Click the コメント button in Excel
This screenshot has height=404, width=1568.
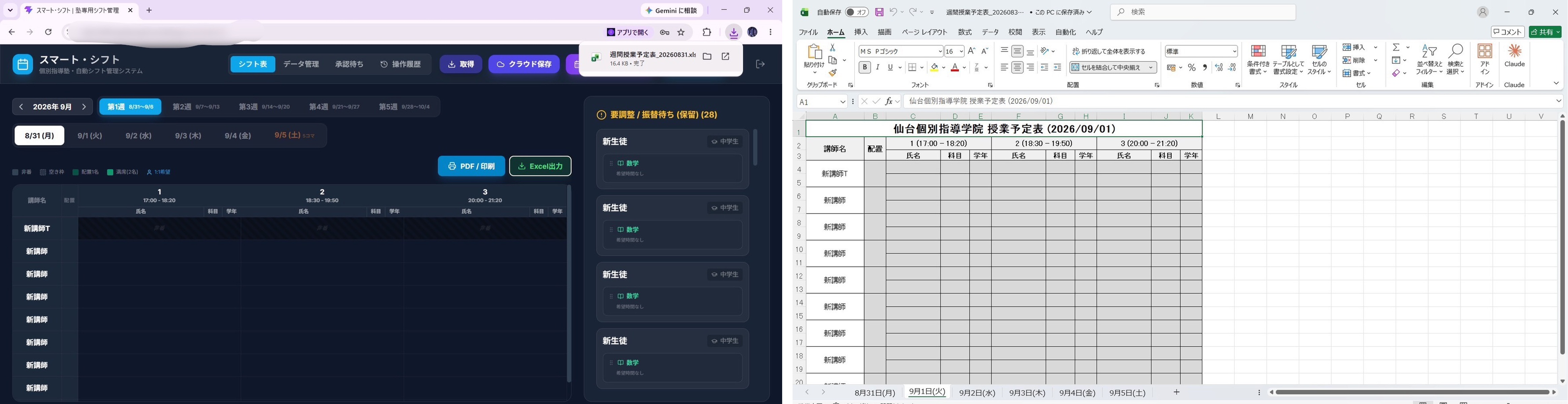1507,32
